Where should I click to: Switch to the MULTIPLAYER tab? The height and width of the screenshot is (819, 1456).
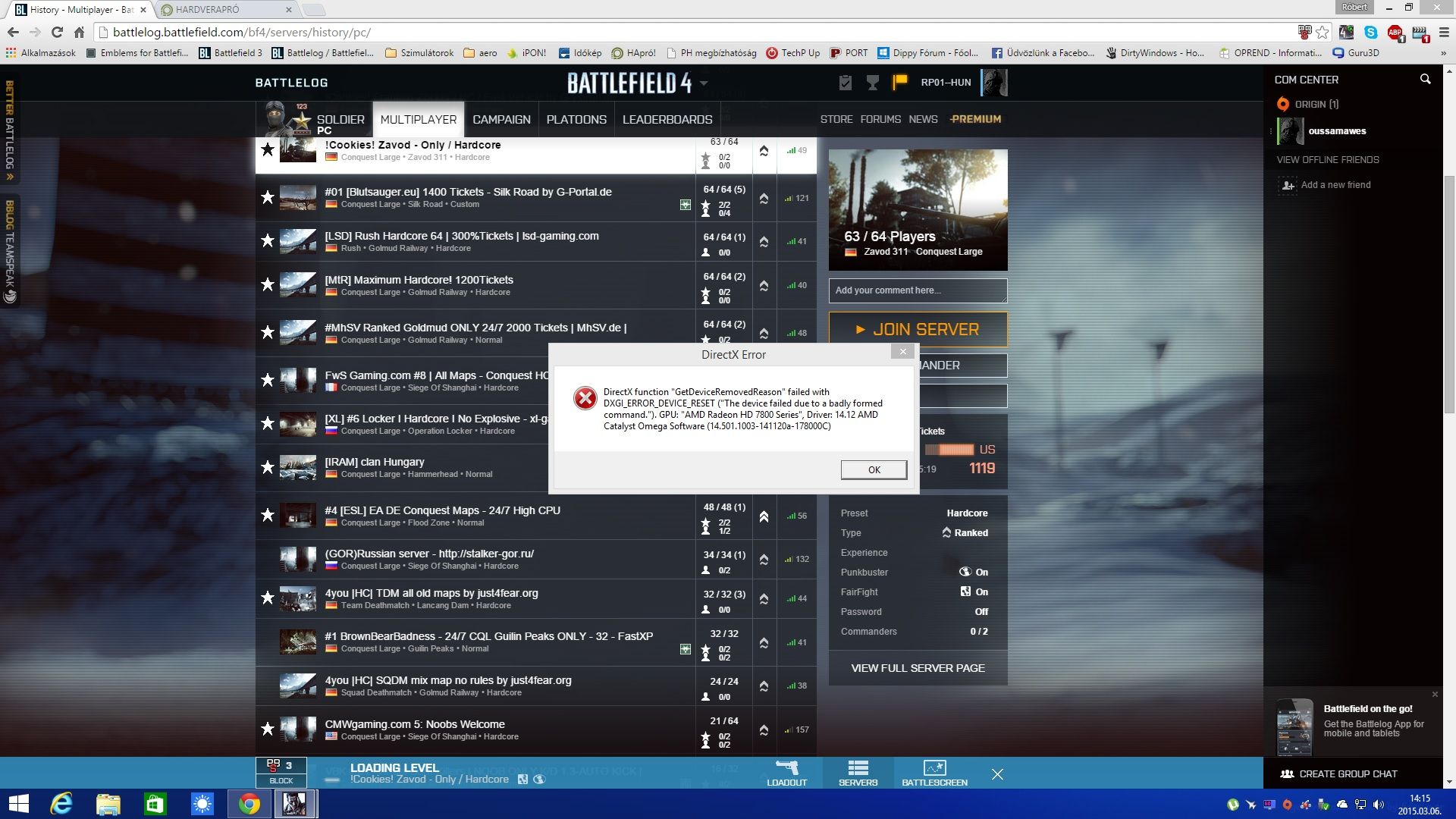pyautogui.click(x=419, y=120)
